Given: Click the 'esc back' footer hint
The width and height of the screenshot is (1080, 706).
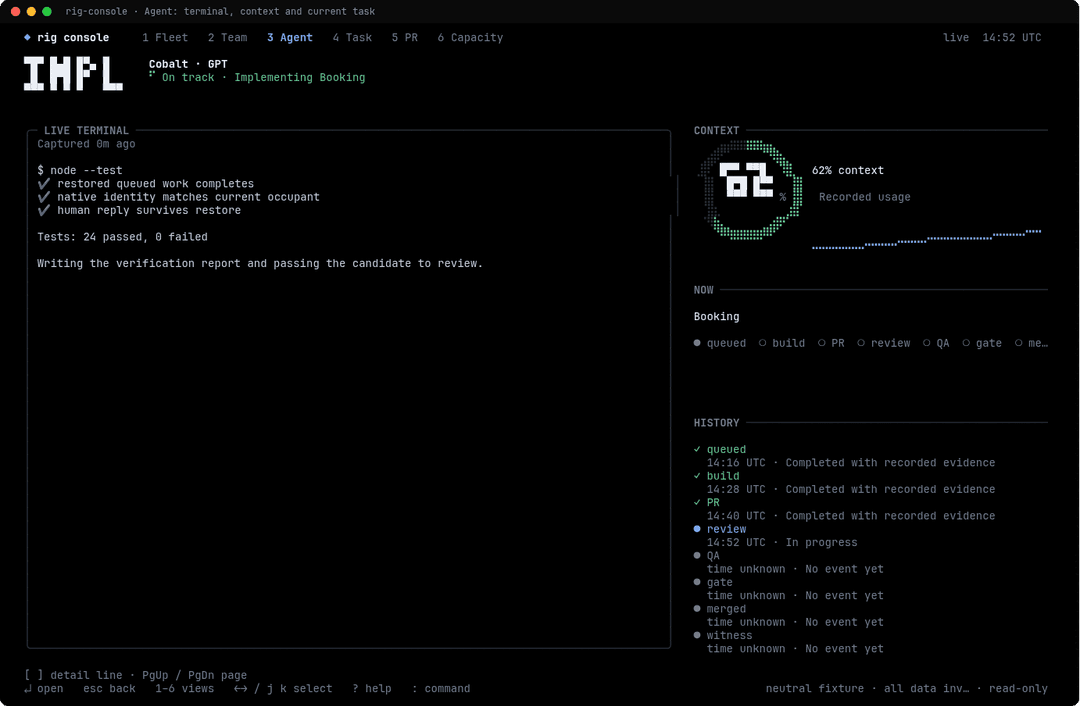Looking at the screenshot, I should 110,688.
